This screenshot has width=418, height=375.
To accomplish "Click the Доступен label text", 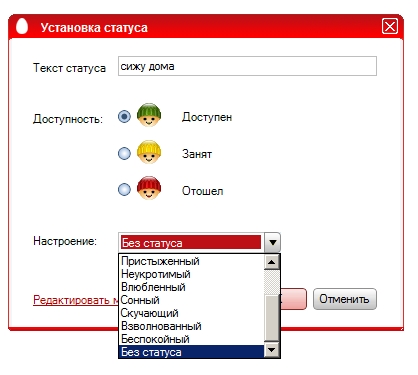I will [x=207, y=117].
